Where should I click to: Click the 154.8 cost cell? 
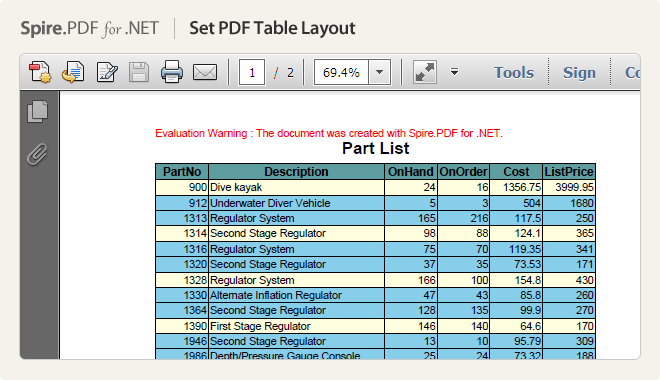[x=516, y=280]
